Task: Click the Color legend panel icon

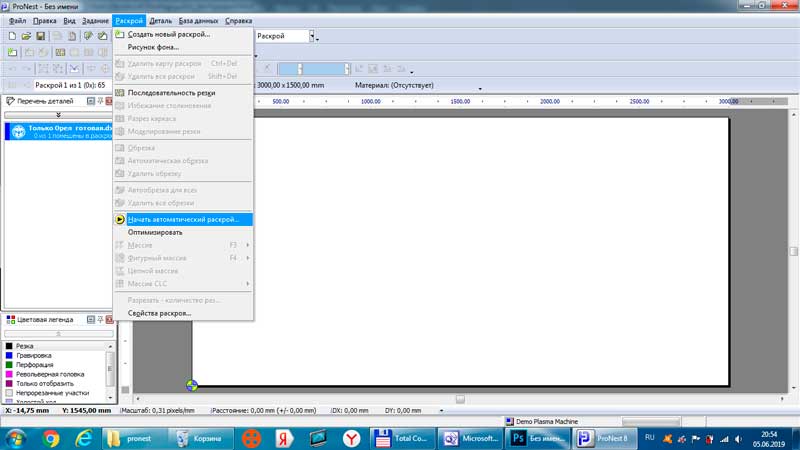Action: pos(10,319)
